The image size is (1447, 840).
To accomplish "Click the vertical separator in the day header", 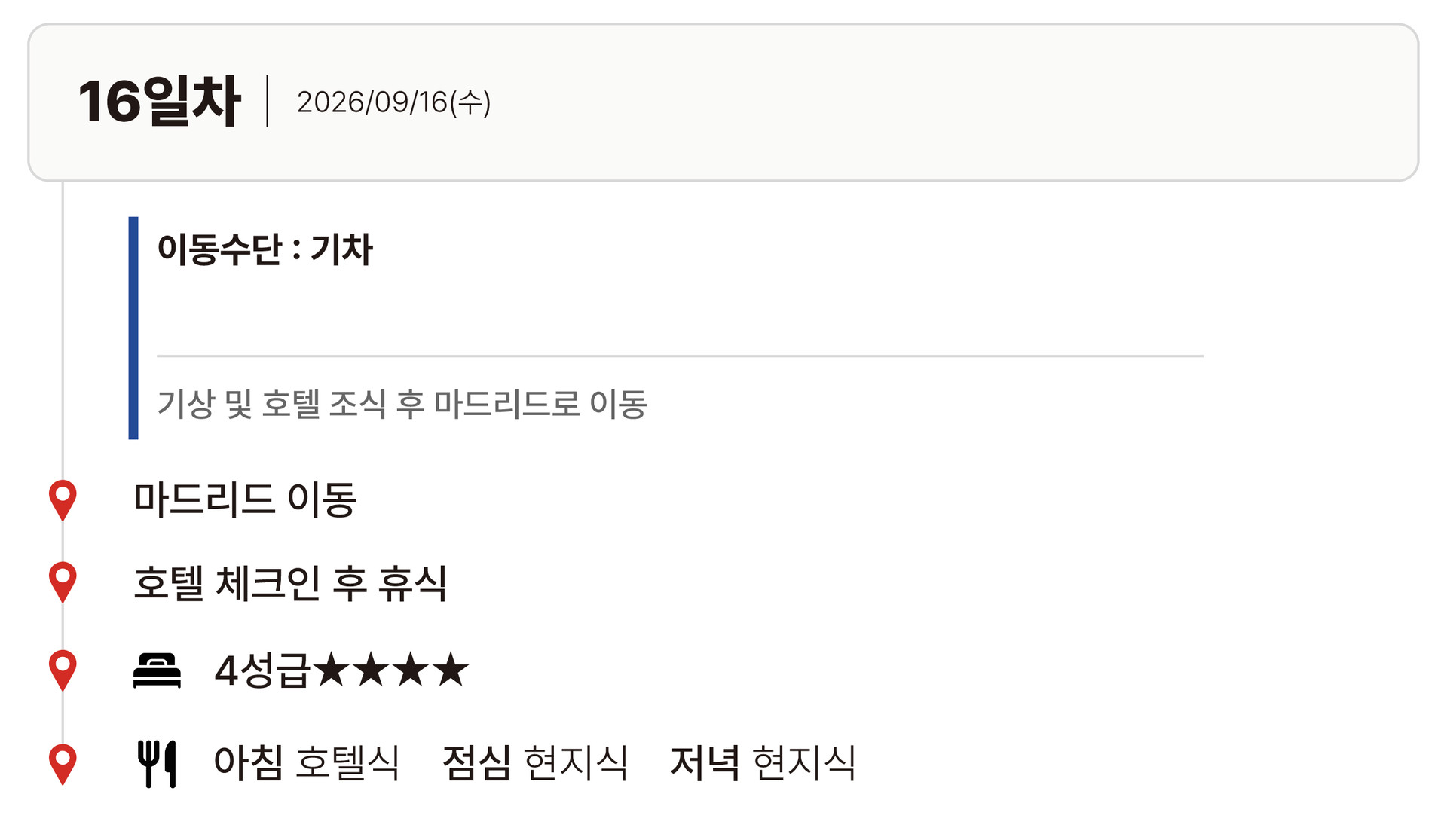I will (x=268, y=101).
